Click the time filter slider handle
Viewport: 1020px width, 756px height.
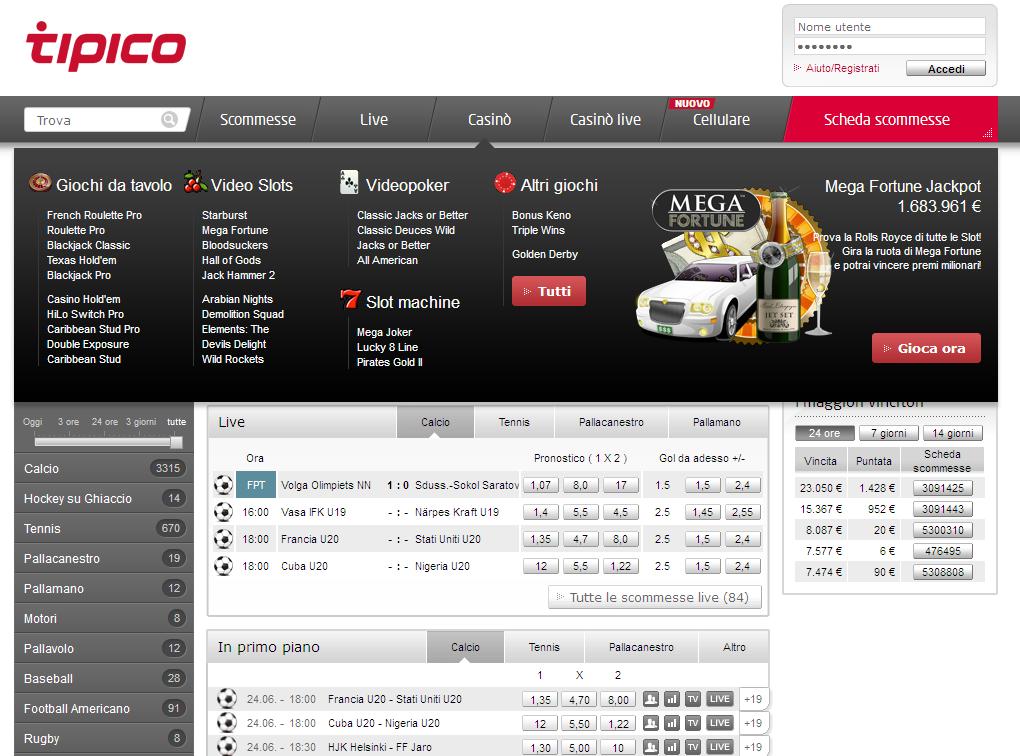pos(176,442)
